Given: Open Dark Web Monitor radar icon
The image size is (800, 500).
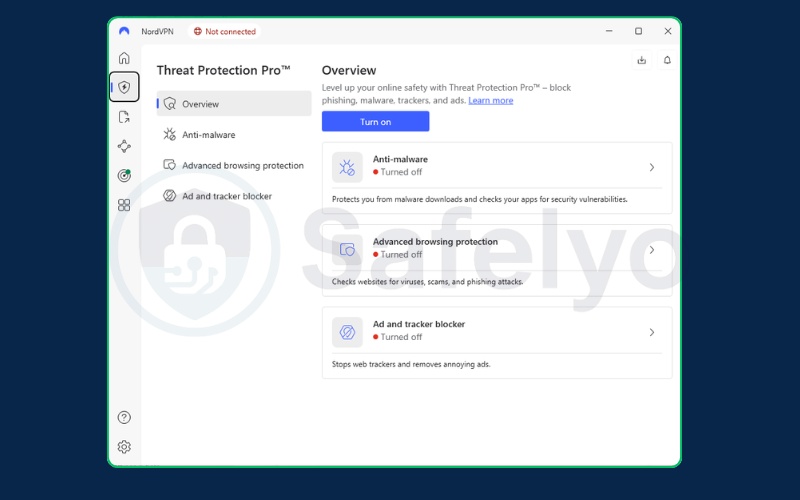Looking at the screenshot, I should pos(124,176).
